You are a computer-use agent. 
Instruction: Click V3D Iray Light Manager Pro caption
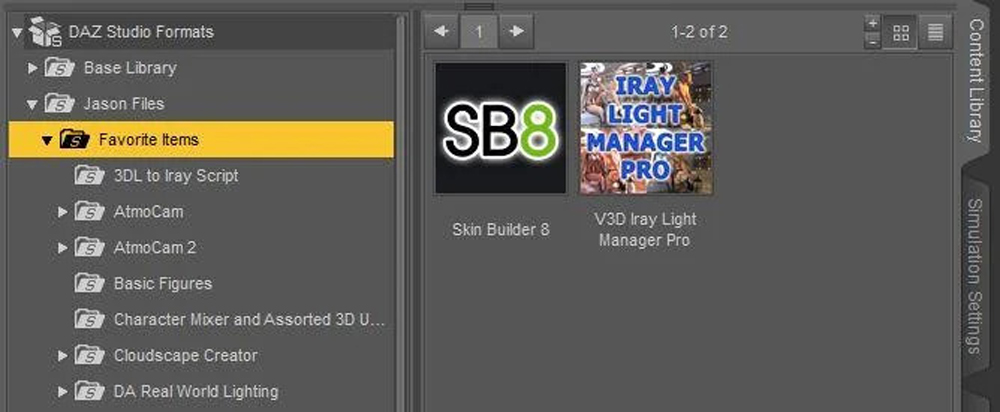coord(645,230)
